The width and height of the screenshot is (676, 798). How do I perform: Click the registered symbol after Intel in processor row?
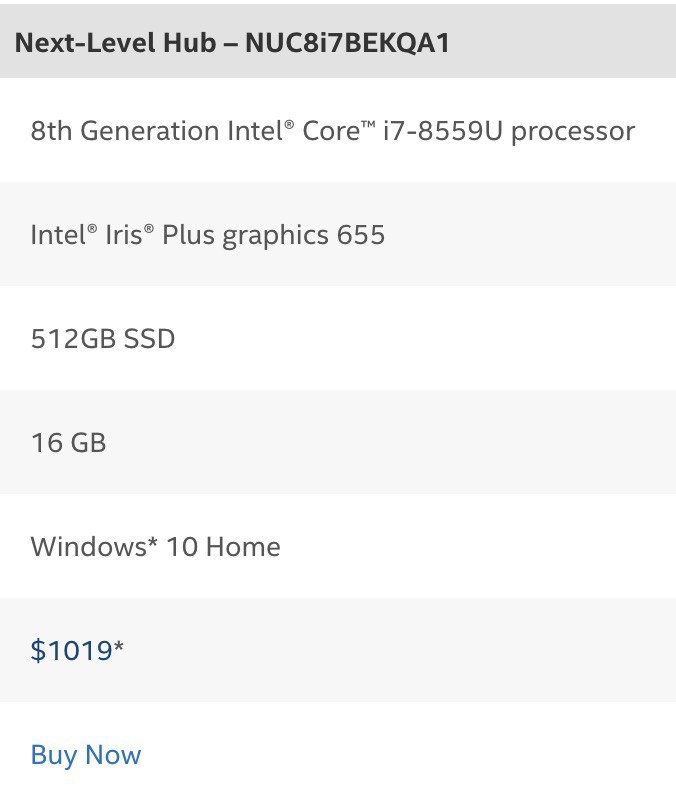289,125
